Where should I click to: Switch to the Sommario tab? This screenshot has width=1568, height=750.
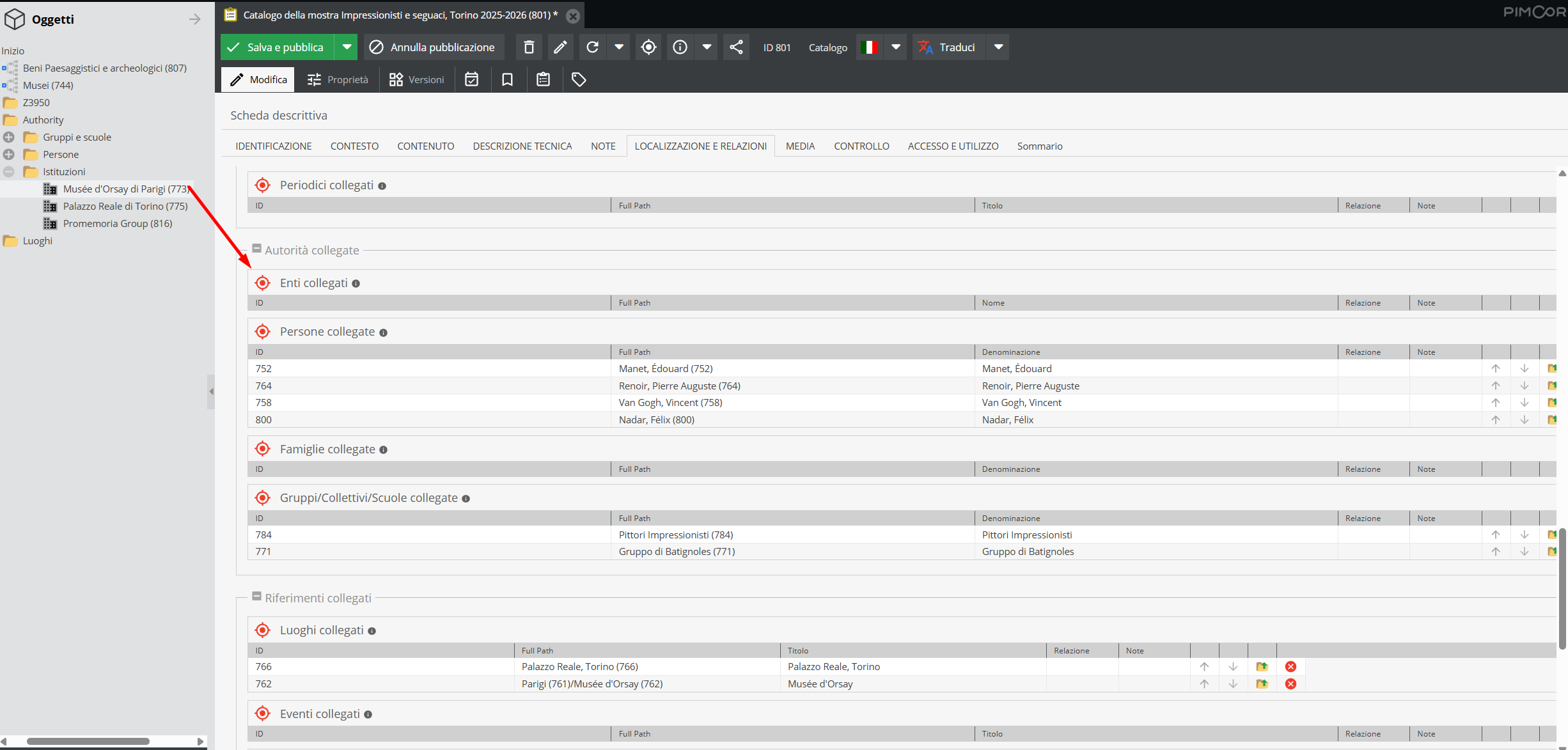coord(1040,146)
